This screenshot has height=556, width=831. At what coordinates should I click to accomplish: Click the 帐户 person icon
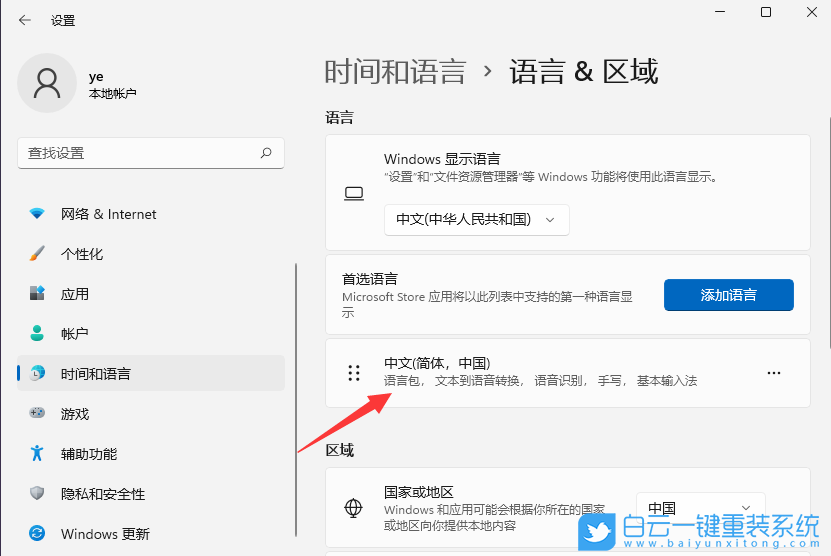pos(37,333)
